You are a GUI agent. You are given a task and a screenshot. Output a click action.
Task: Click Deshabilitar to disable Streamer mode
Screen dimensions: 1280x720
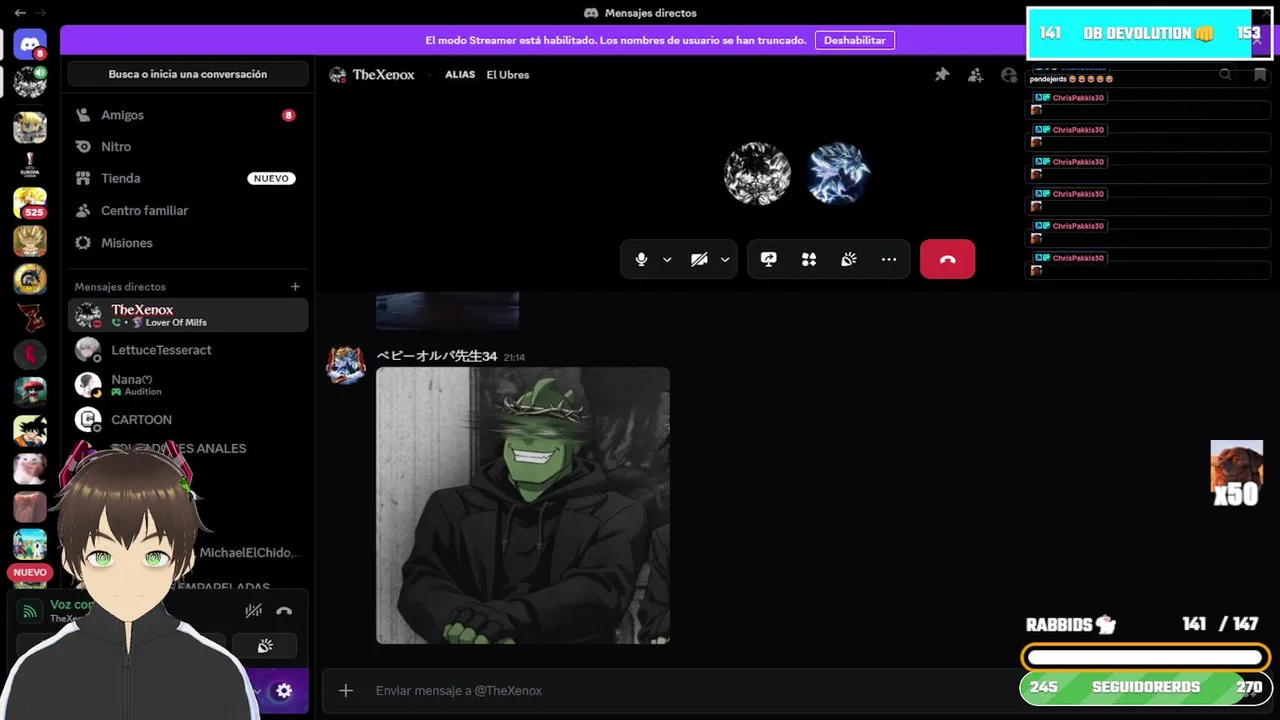tap(855, 40)
